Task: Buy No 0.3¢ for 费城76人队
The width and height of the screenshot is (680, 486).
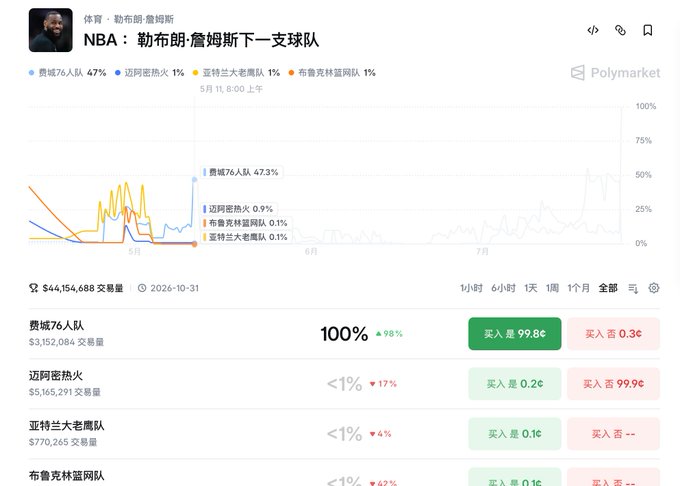Action: 613,334
